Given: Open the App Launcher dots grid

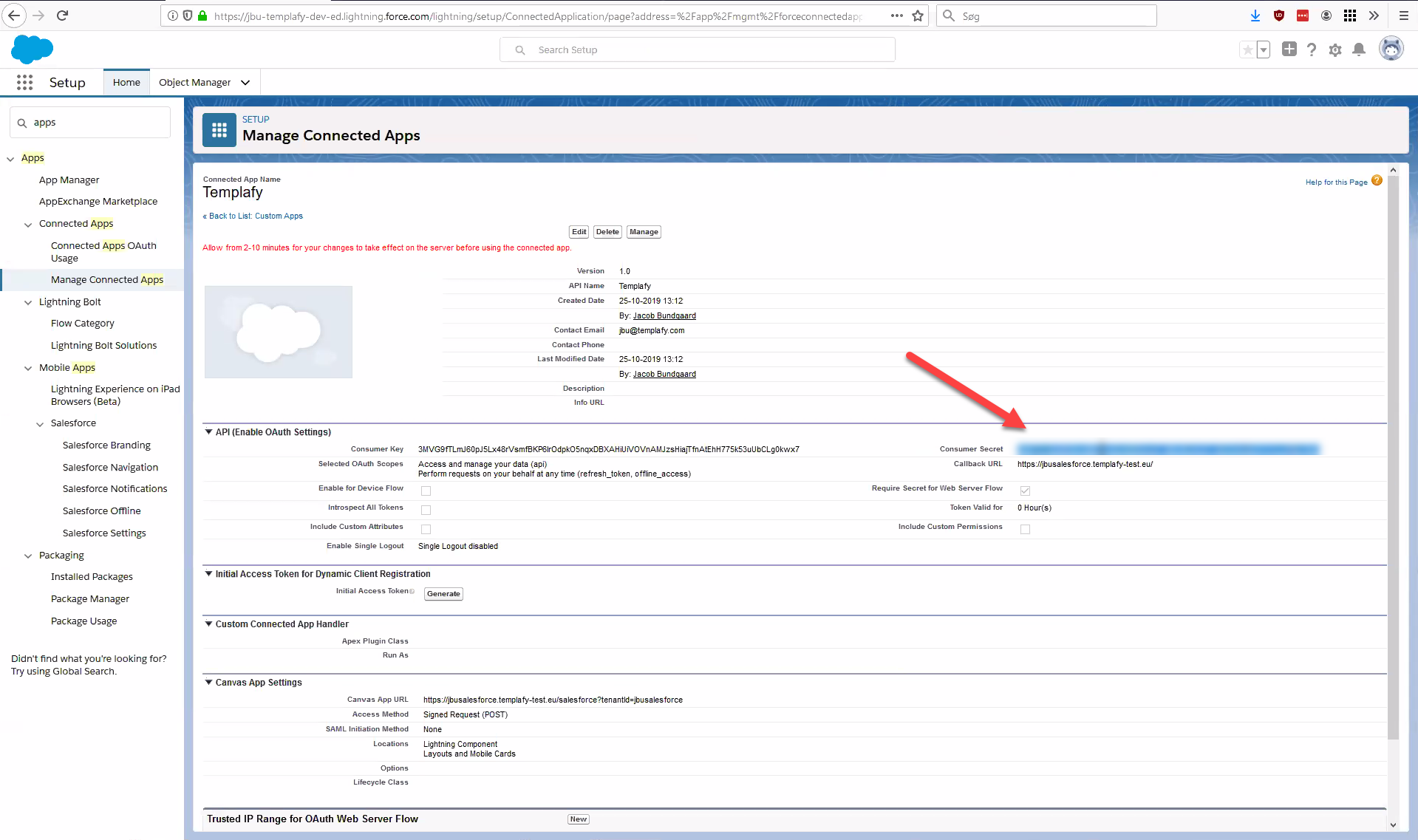Looking at the screenshot, I should click(x=24, y=83).
